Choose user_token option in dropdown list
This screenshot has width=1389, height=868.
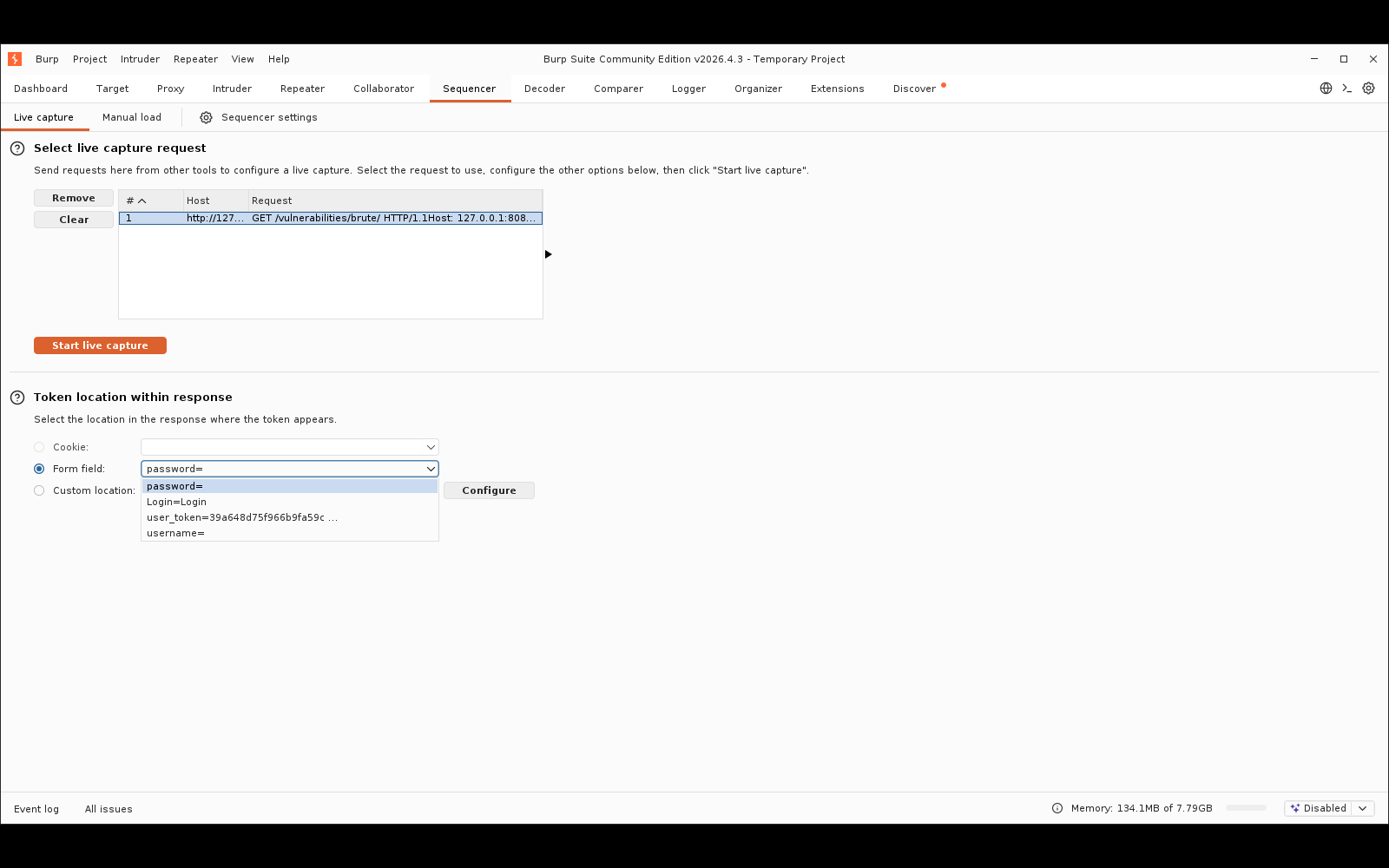click(290, 517)
